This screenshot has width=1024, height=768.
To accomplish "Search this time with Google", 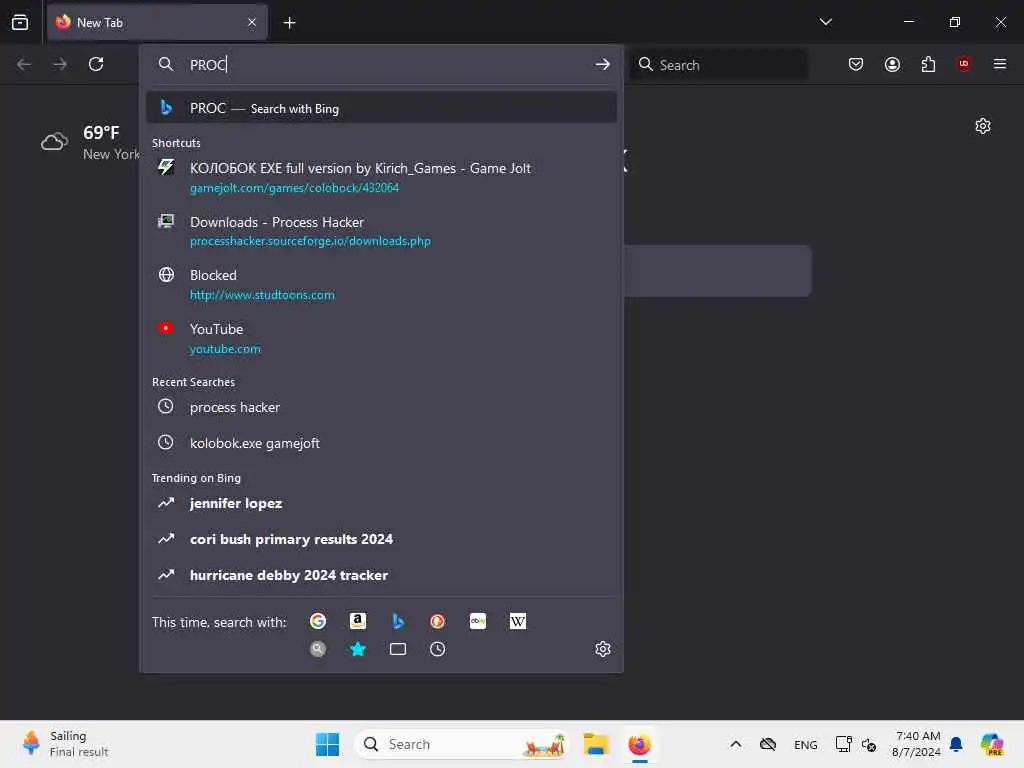I will pos(318,621).
